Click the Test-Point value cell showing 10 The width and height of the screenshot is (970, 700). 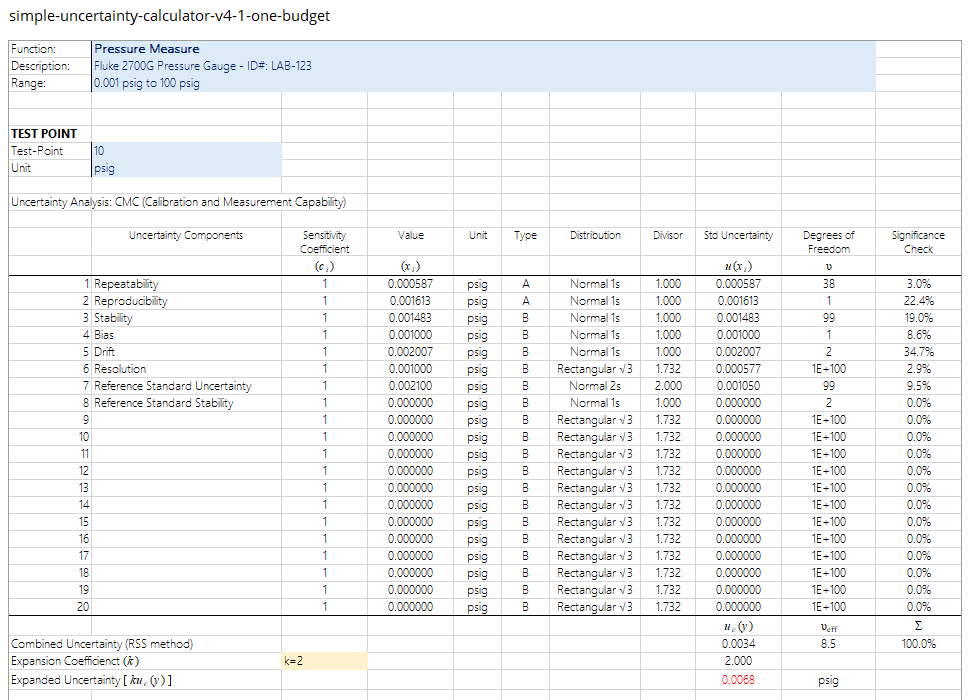coord(186,151)
